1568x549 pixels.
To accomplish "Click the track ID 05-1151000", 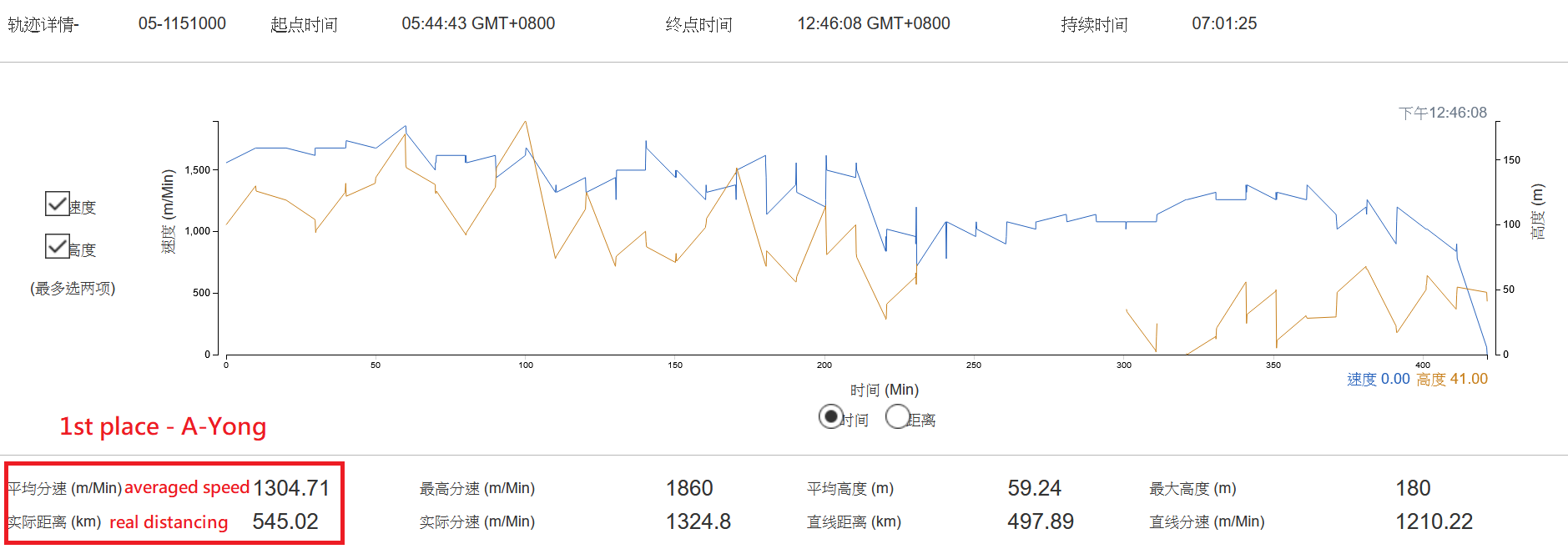I will click(x=182, y=23).
